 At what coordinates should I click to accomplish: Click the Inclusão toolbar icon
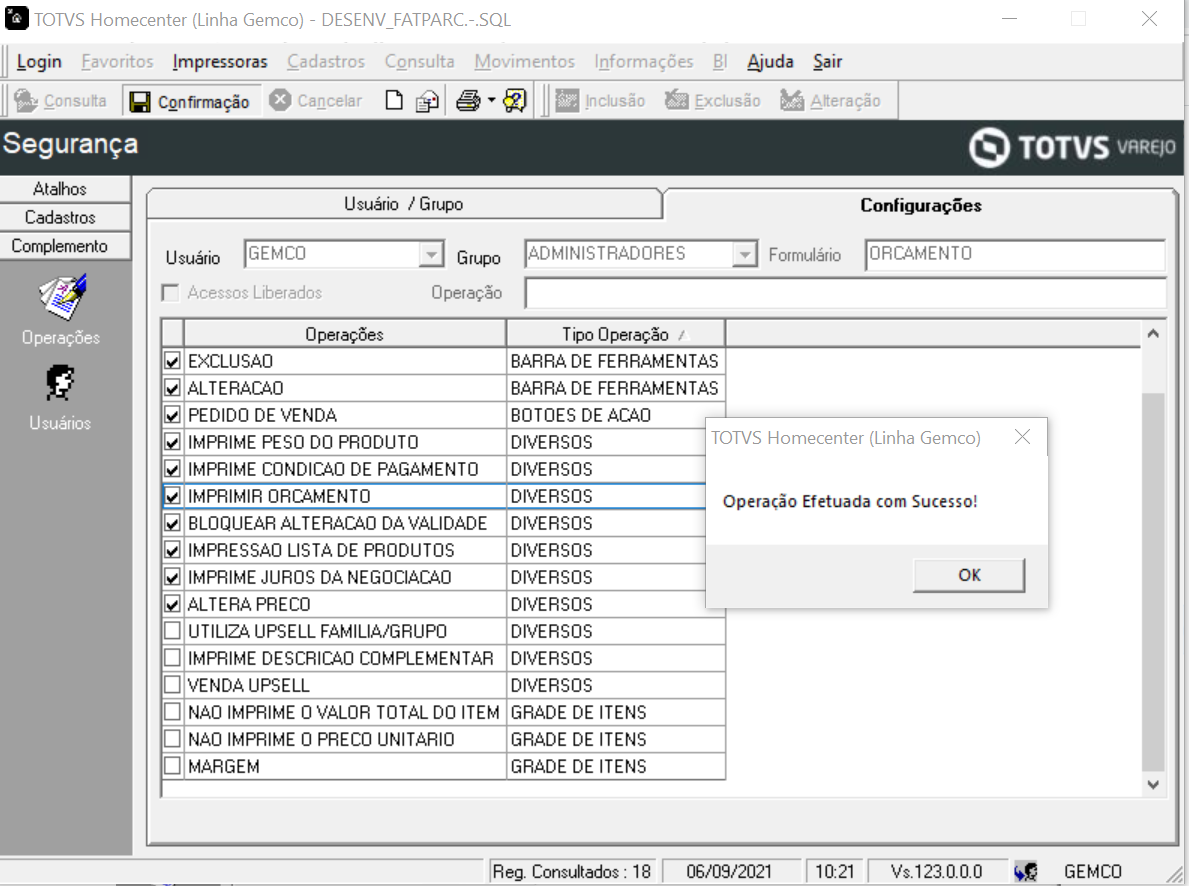[x=566, y=100]
